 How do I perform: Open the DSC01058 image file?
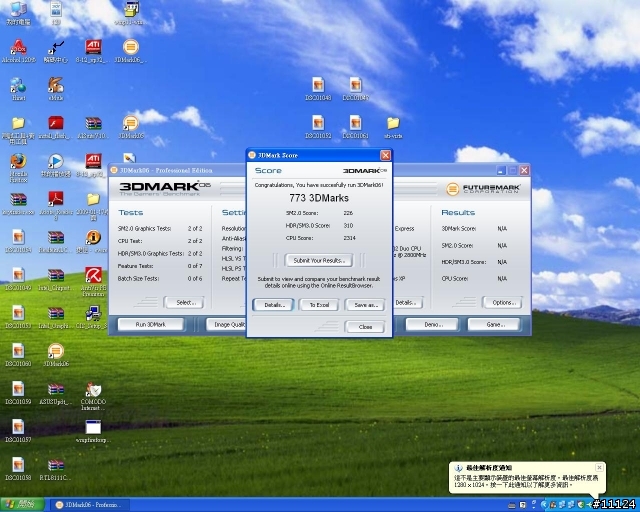tap(18, 469)
